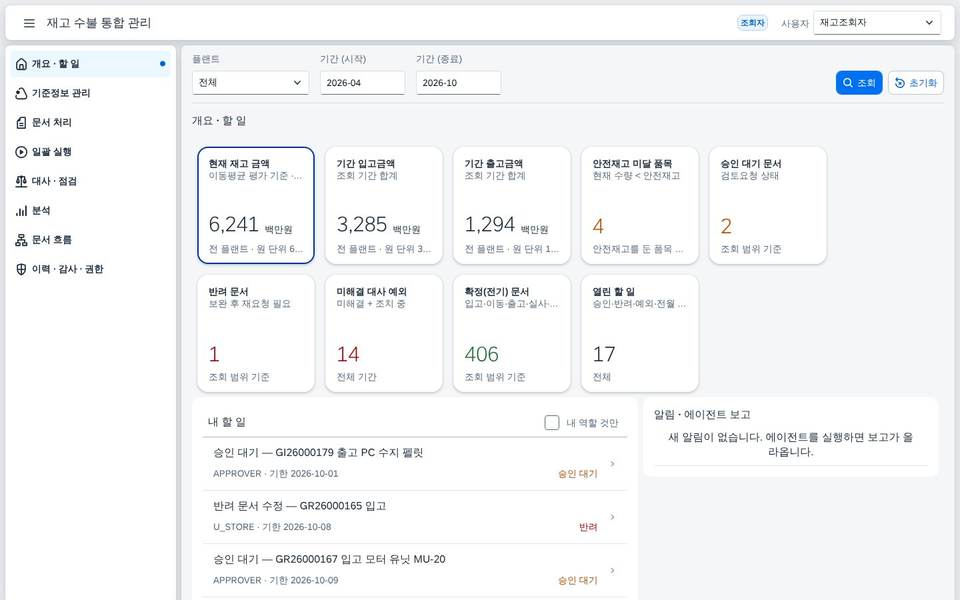Click the 분석 bar chart icon

pyautogui.click(x=21, y=211)
